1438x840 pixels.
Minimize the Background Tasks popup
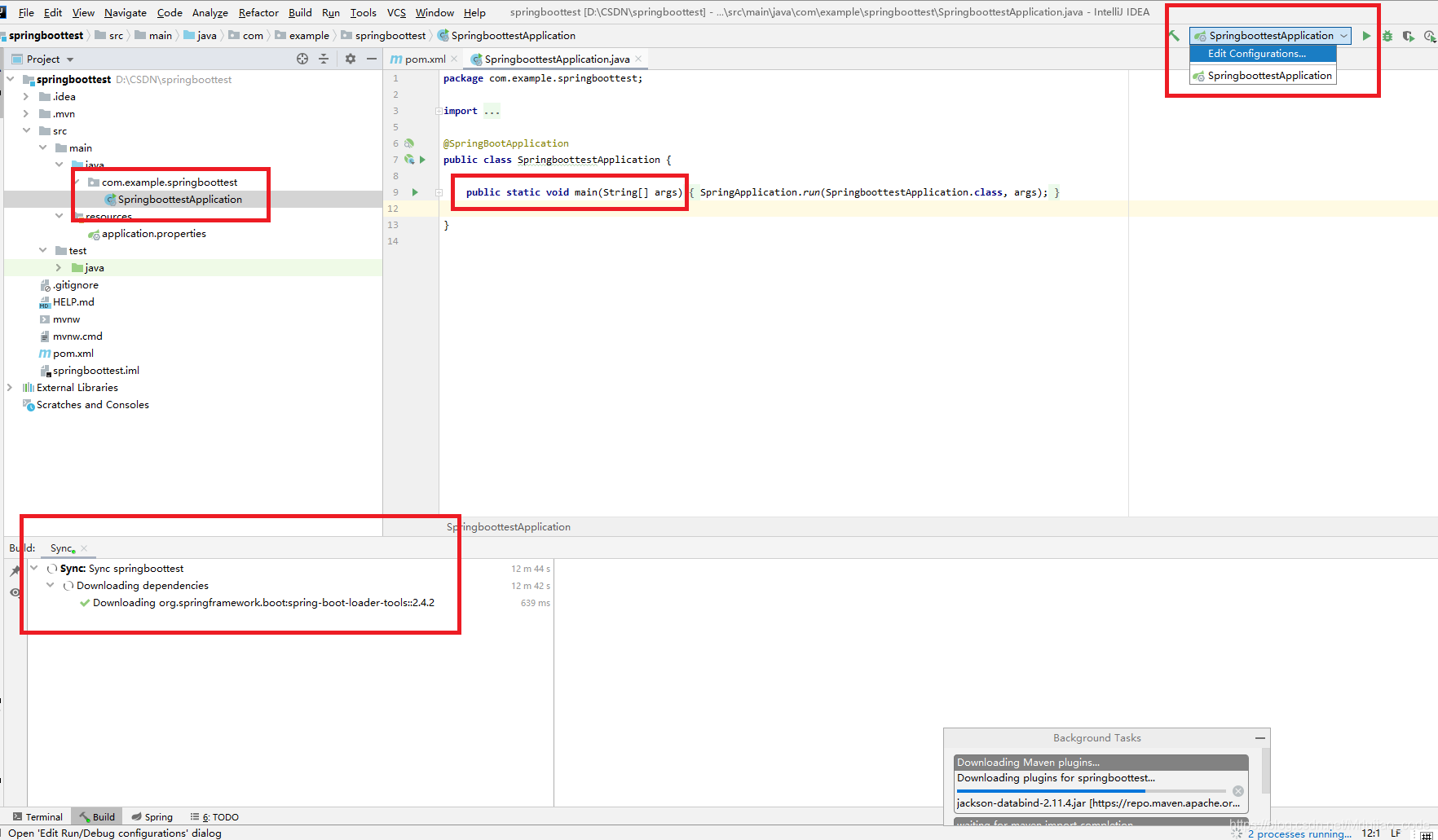pos(1260,738)
